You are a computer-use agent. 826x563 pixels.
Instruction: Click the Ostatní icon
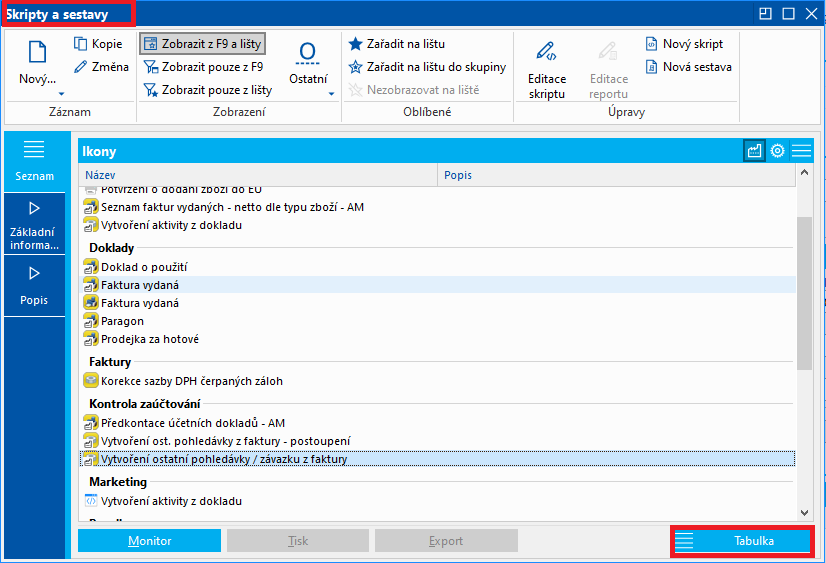pyautogui.click(x=308, y=53)
